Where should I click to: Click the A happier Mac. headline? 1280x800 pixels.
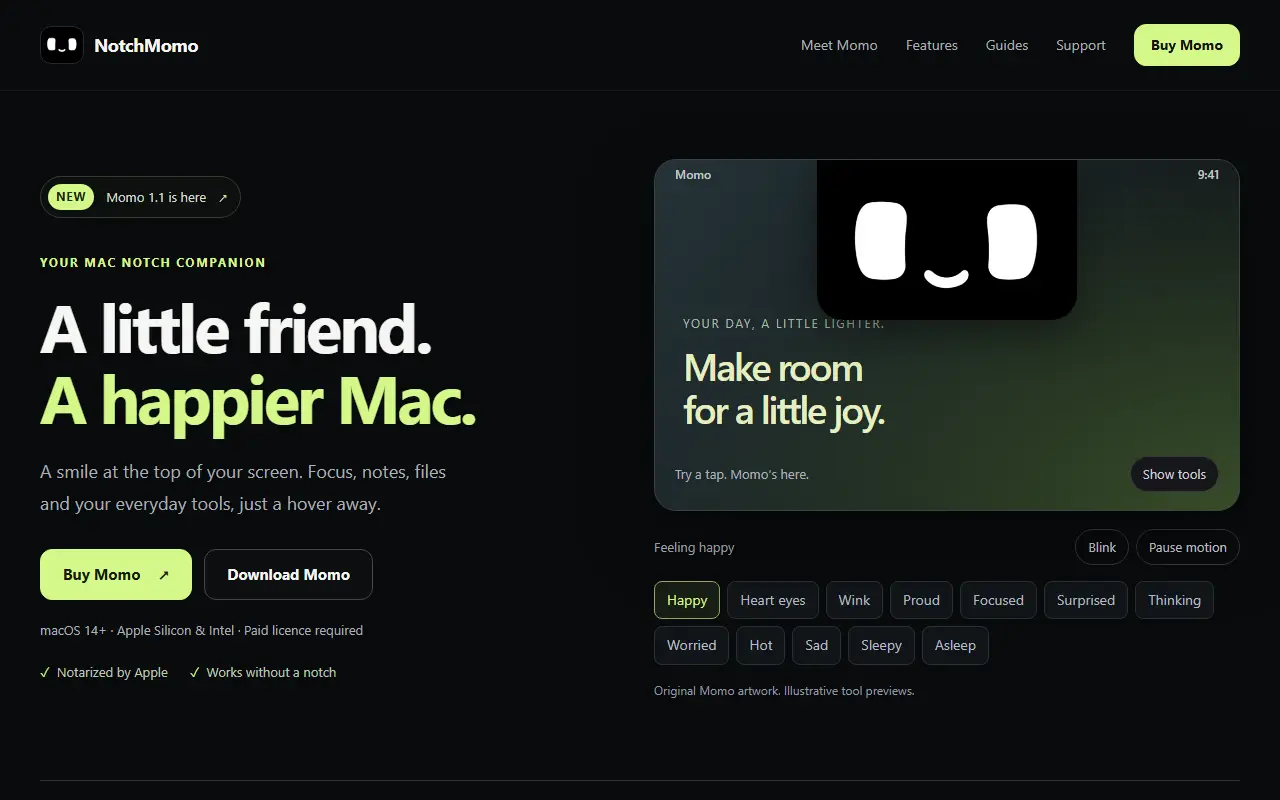258,401
